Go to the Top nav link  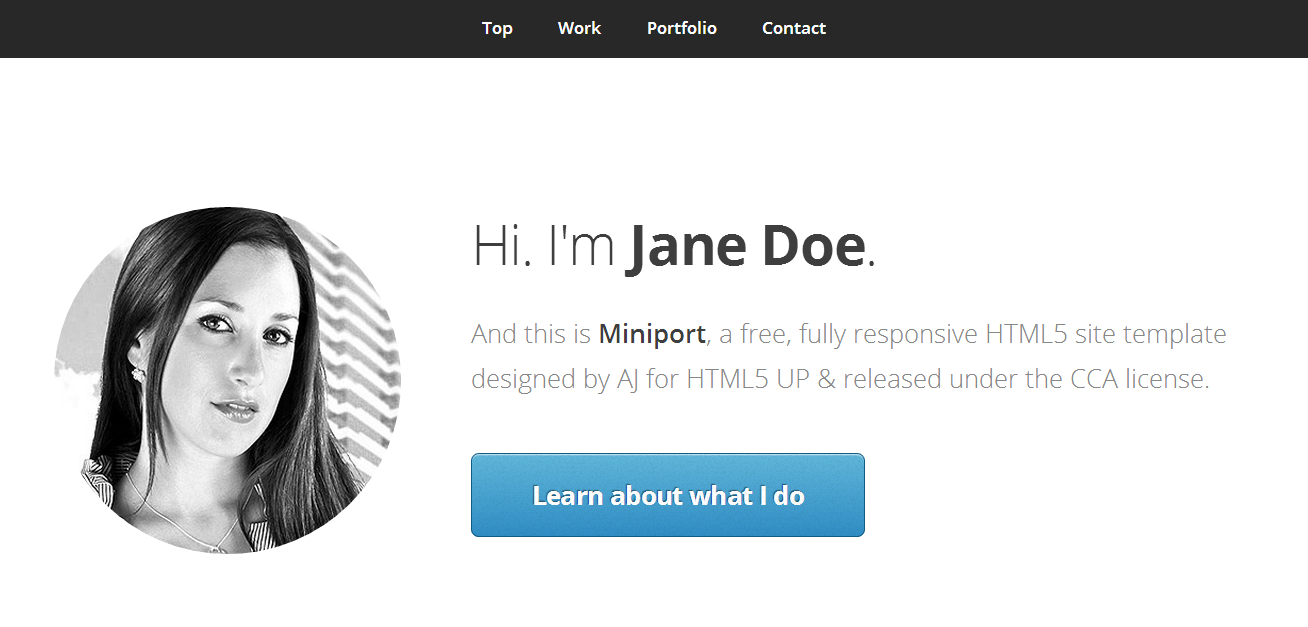[x=497, y=28]
